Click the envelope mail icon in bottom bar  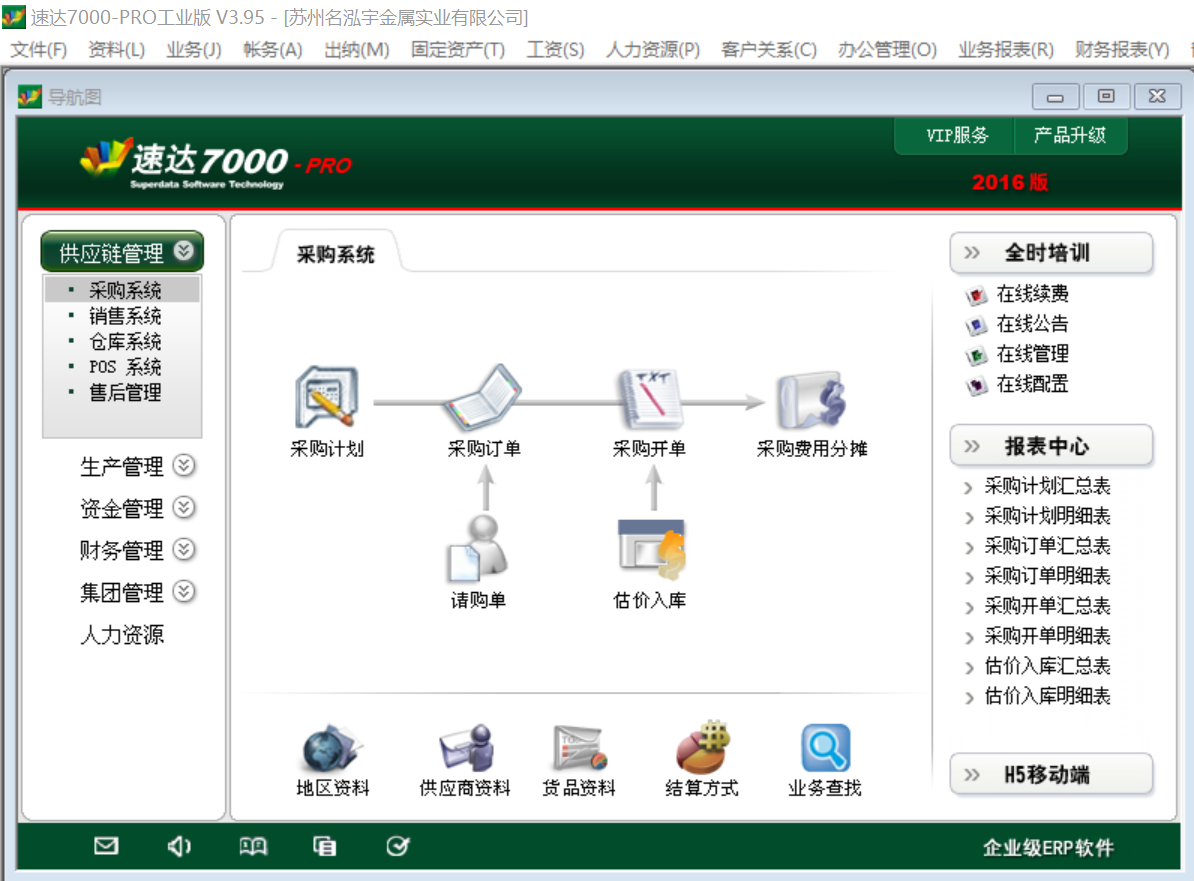coord(106,847)
